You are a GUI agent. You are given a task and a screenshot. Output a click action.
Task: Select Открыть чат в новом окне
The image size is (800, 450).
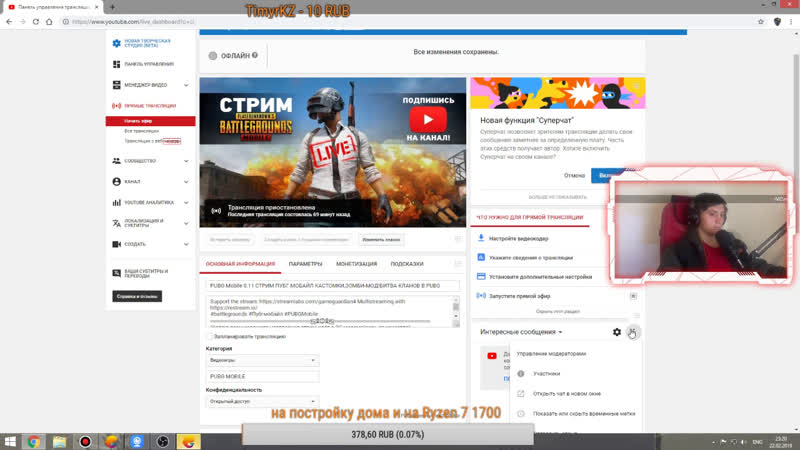pos(567,394)
